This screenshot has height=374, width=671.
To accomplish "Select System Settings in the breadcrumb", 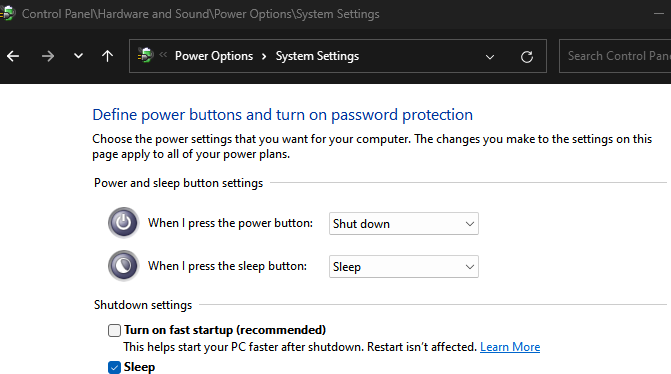I will [x=317, y=56].
